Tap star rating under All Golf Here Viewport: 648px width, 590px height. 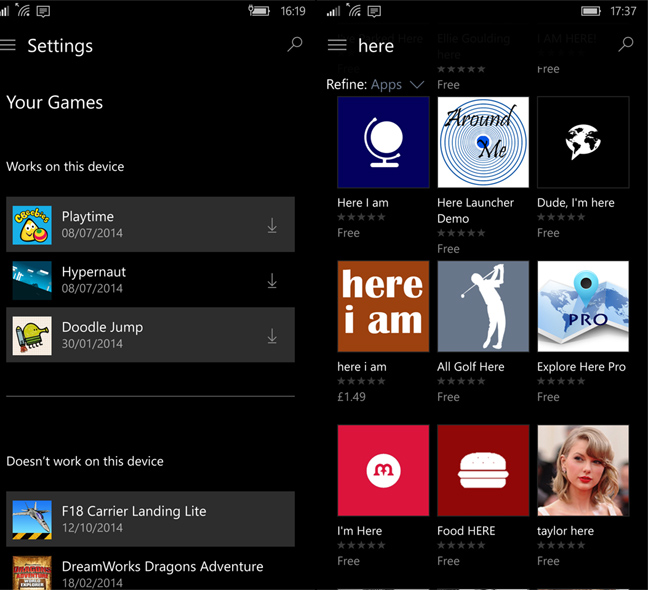[x=461, y=381]
